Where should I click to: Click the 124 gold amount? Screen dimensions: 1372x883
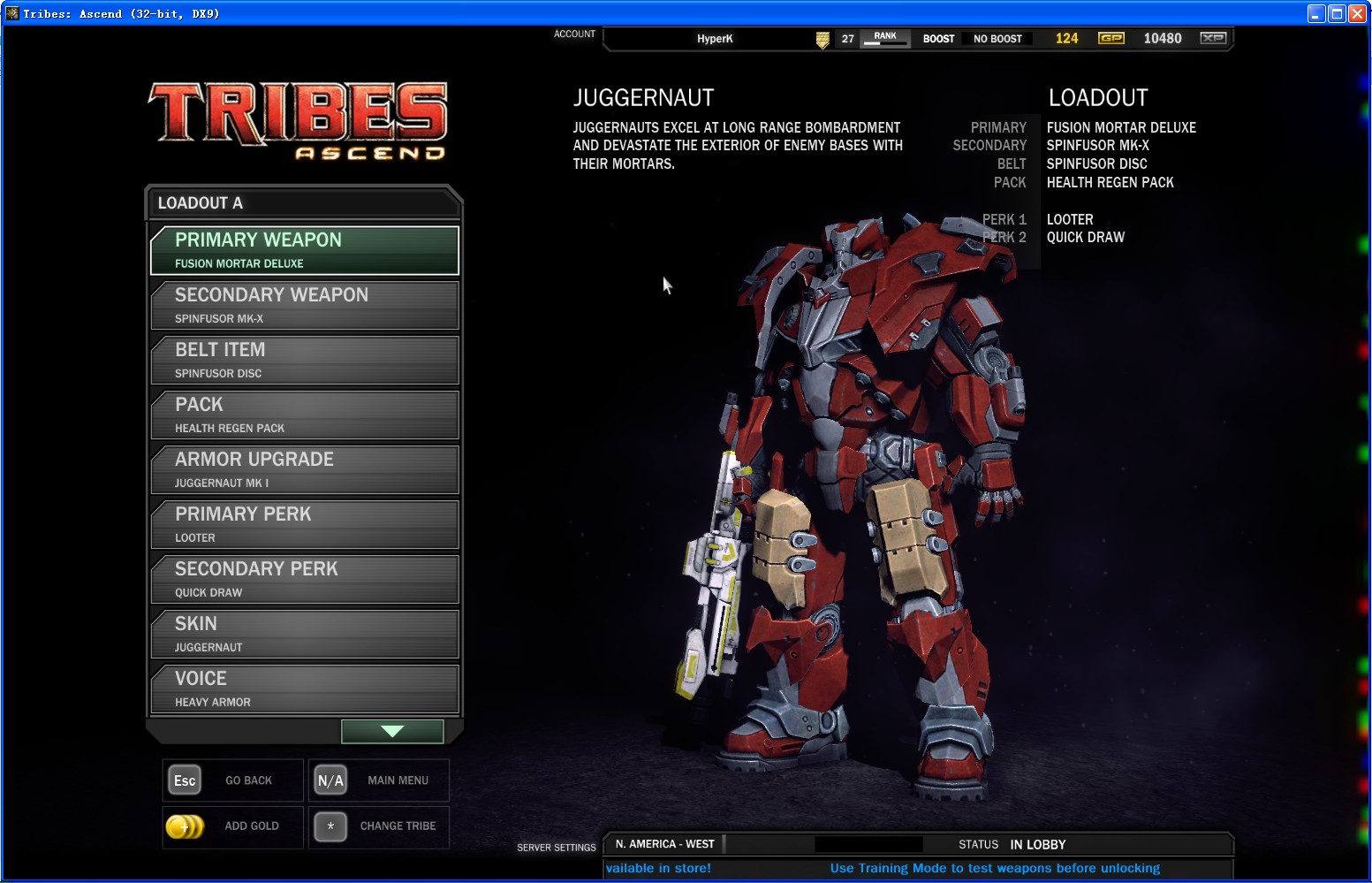click(x=1066, y=38)
